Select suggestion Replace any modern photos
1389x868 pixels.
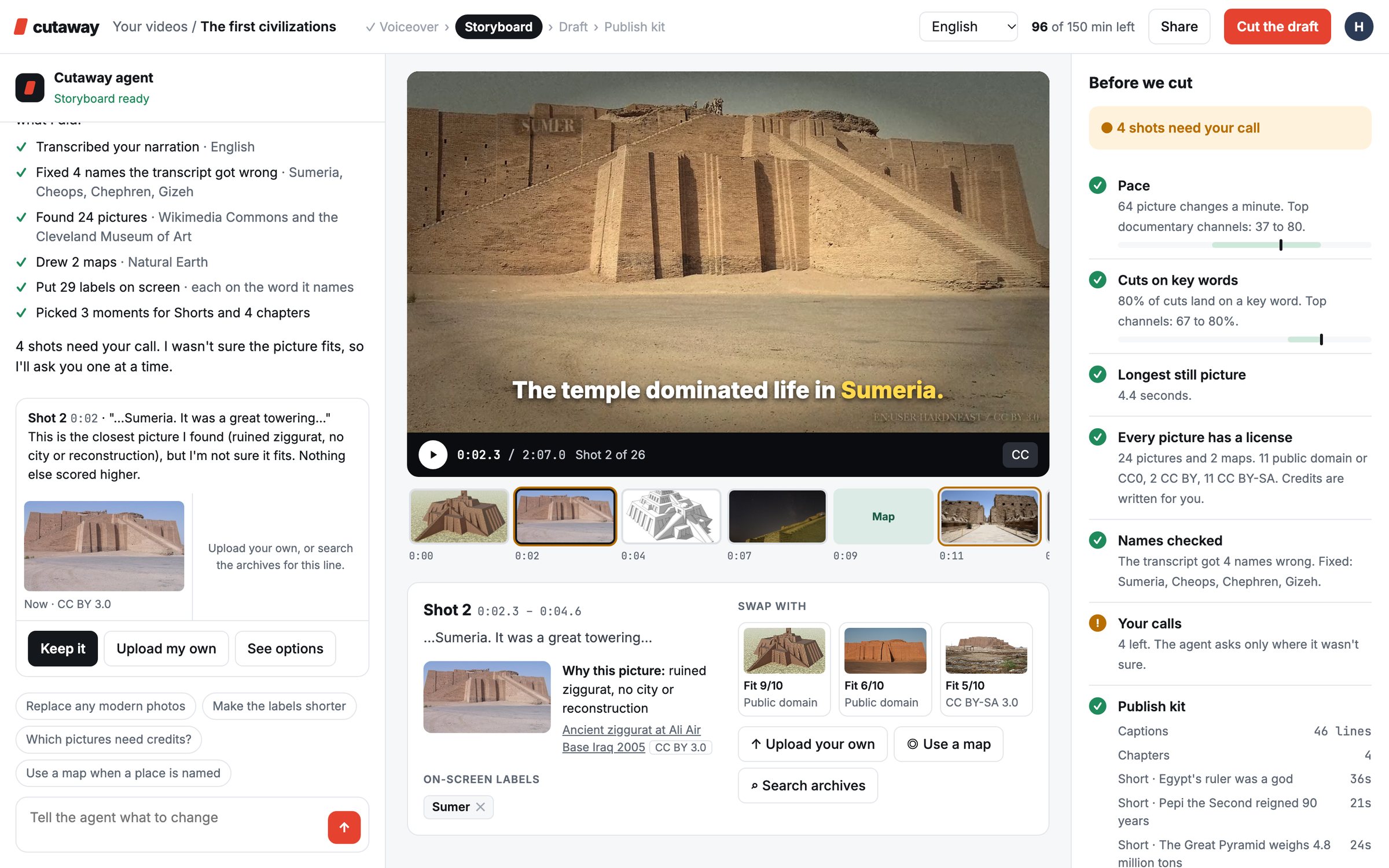point(105,706)
